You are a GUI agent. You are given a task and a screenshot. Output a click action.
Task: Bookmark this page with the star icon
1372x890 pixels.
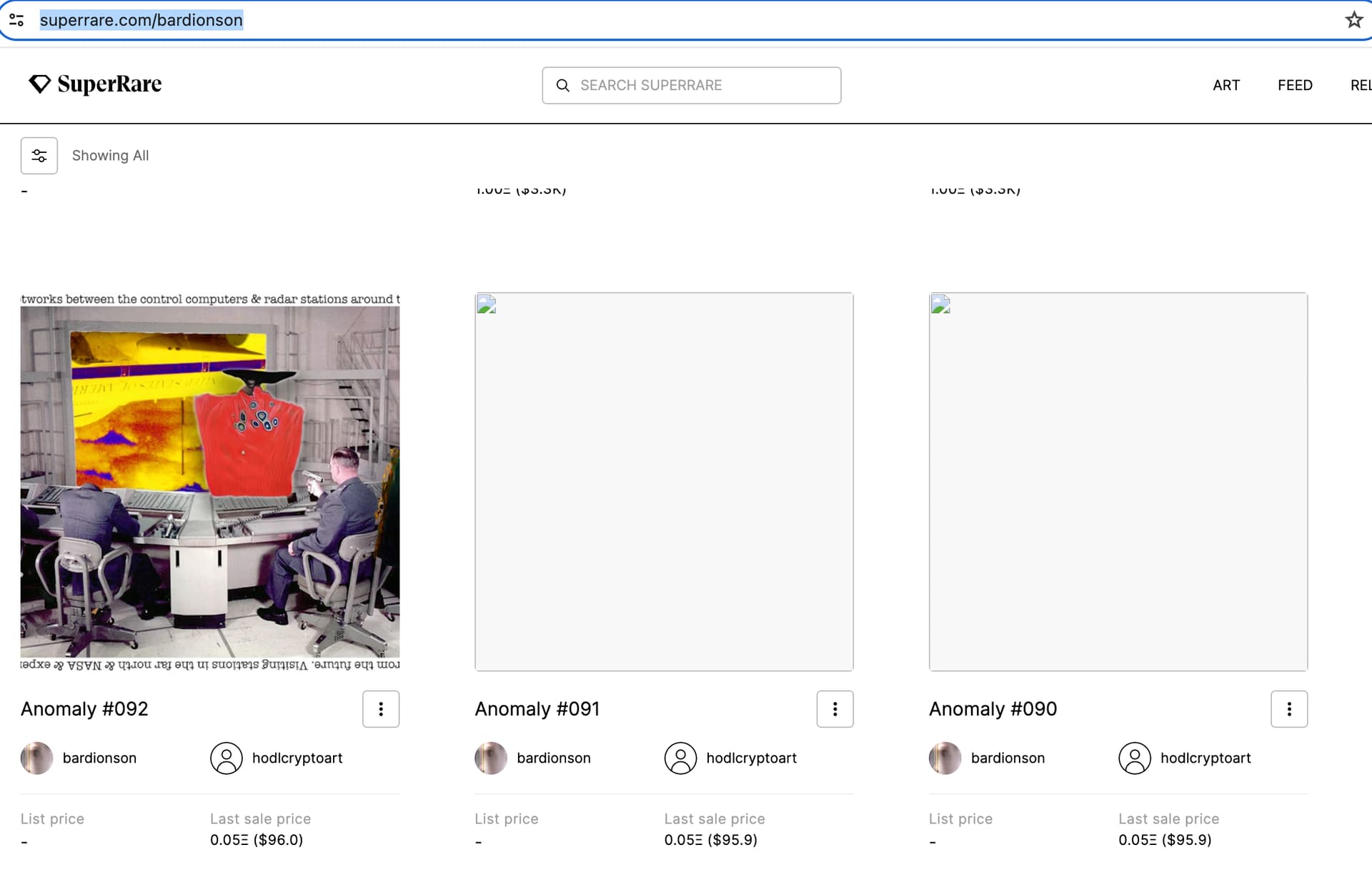click(1353, 20)
